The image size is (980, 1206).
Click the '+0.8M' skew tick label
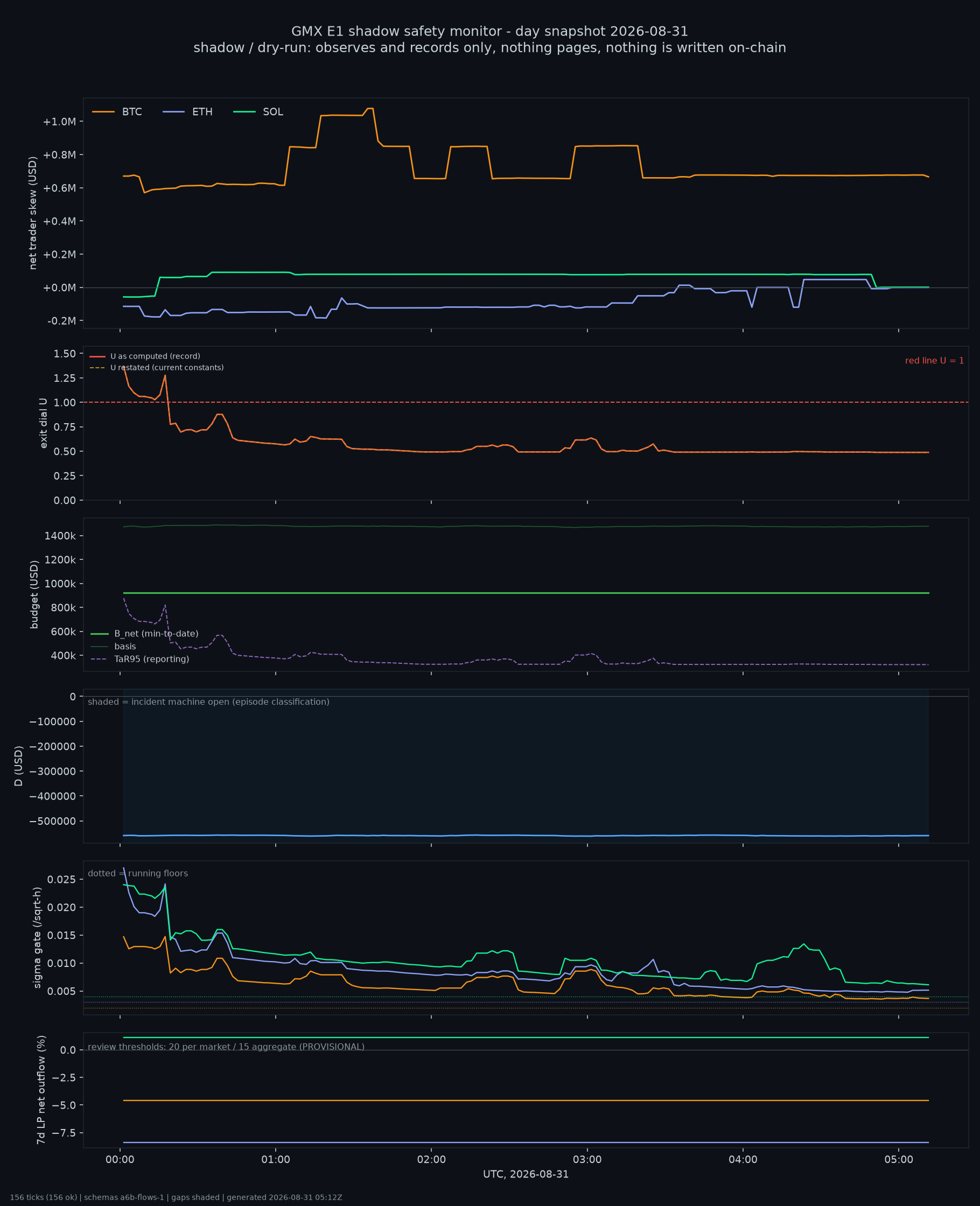point(59,155)
